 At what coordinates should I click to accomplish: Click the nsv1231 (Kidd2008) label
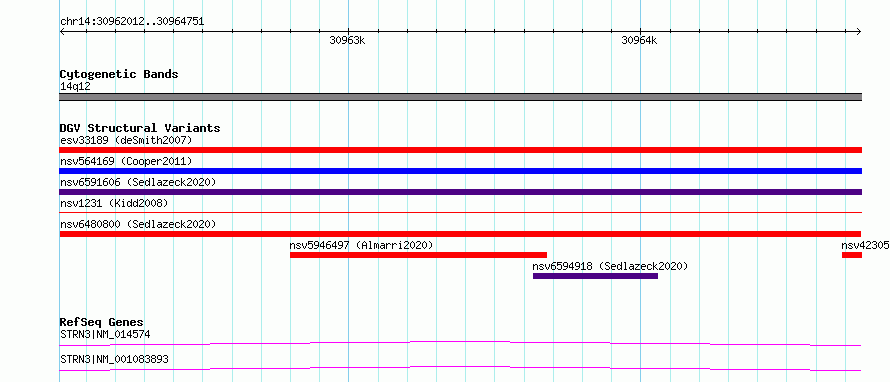[x=114, y=203]
